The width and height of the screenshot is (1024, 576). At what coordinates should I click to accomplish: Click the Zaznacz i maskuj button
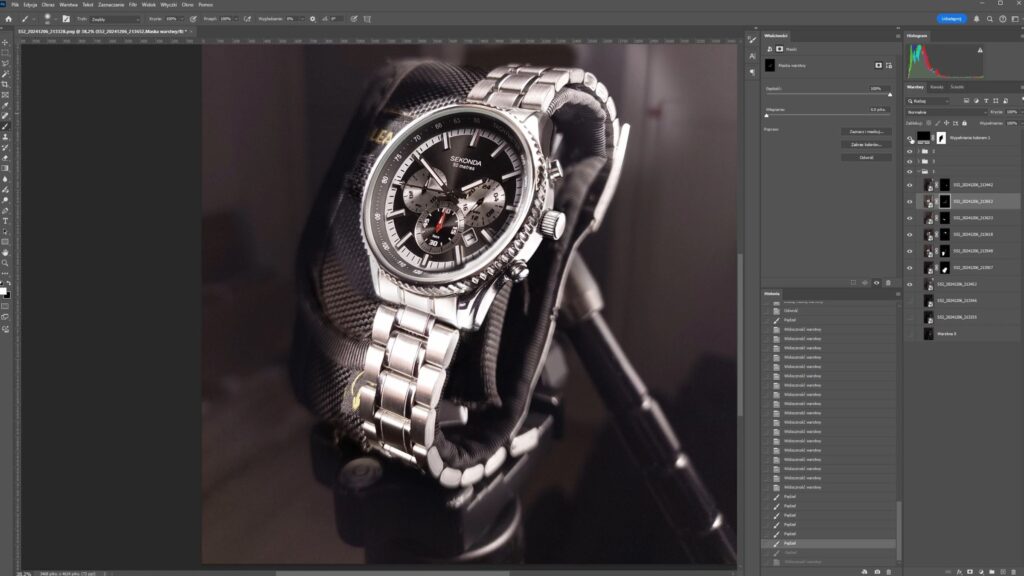coord(866,131)
